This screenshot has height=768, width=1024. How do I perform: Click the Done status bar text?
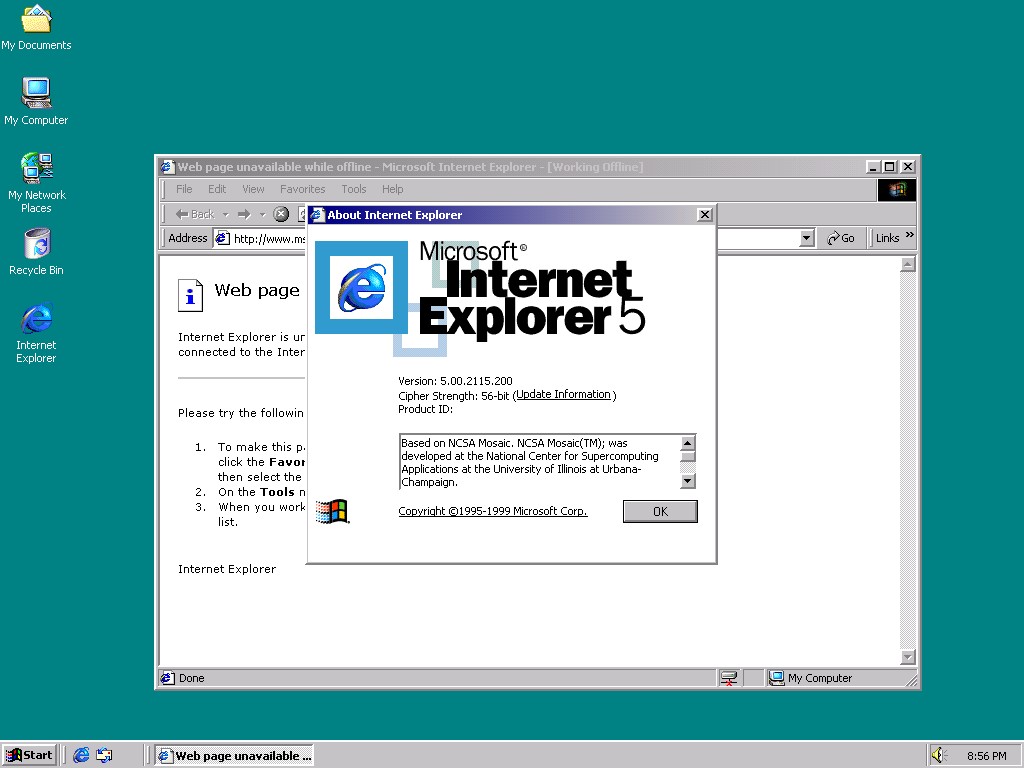coord(191,679)
